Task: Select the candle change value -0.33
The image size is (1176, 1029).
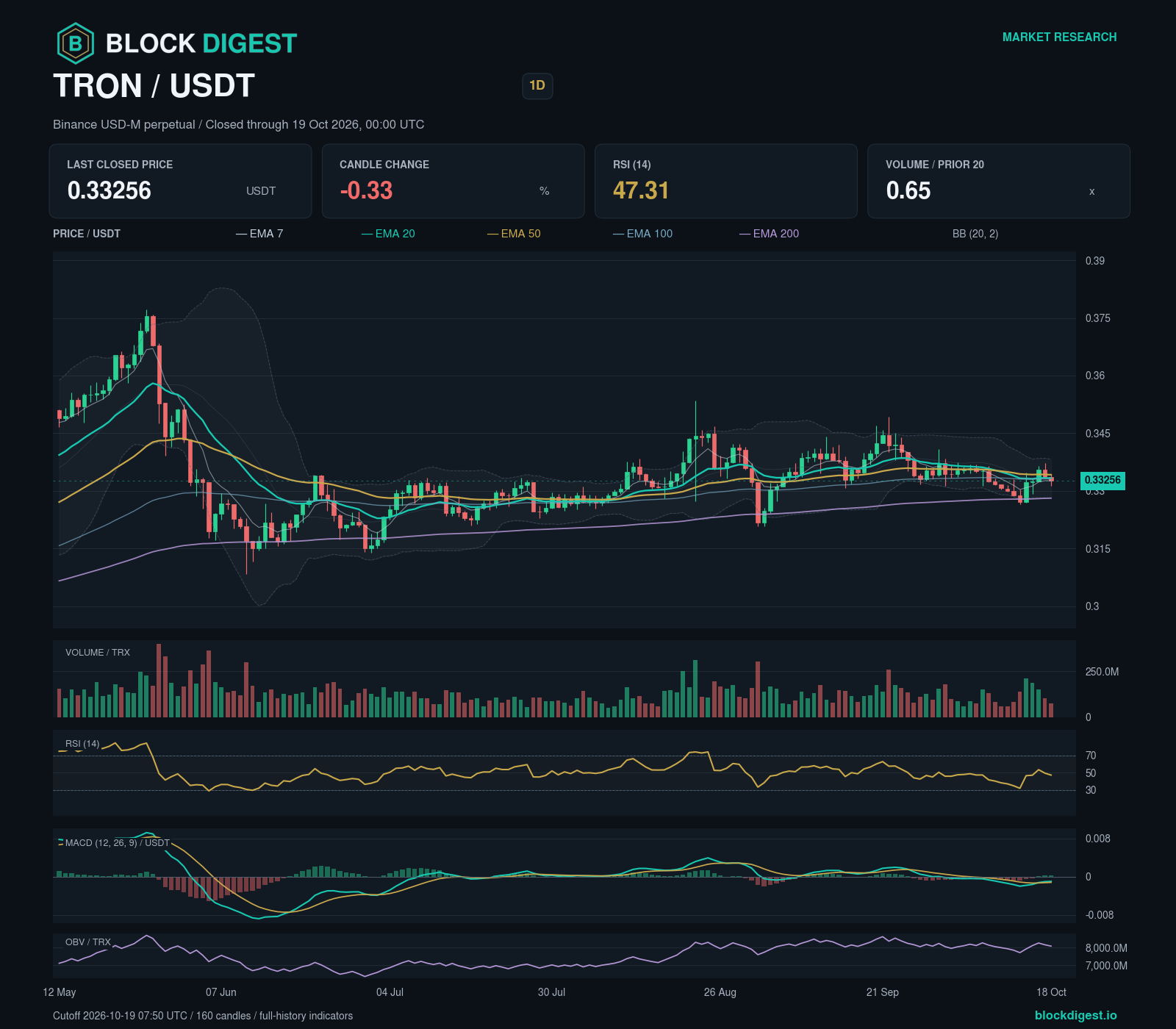Action: tap(366, 190)
